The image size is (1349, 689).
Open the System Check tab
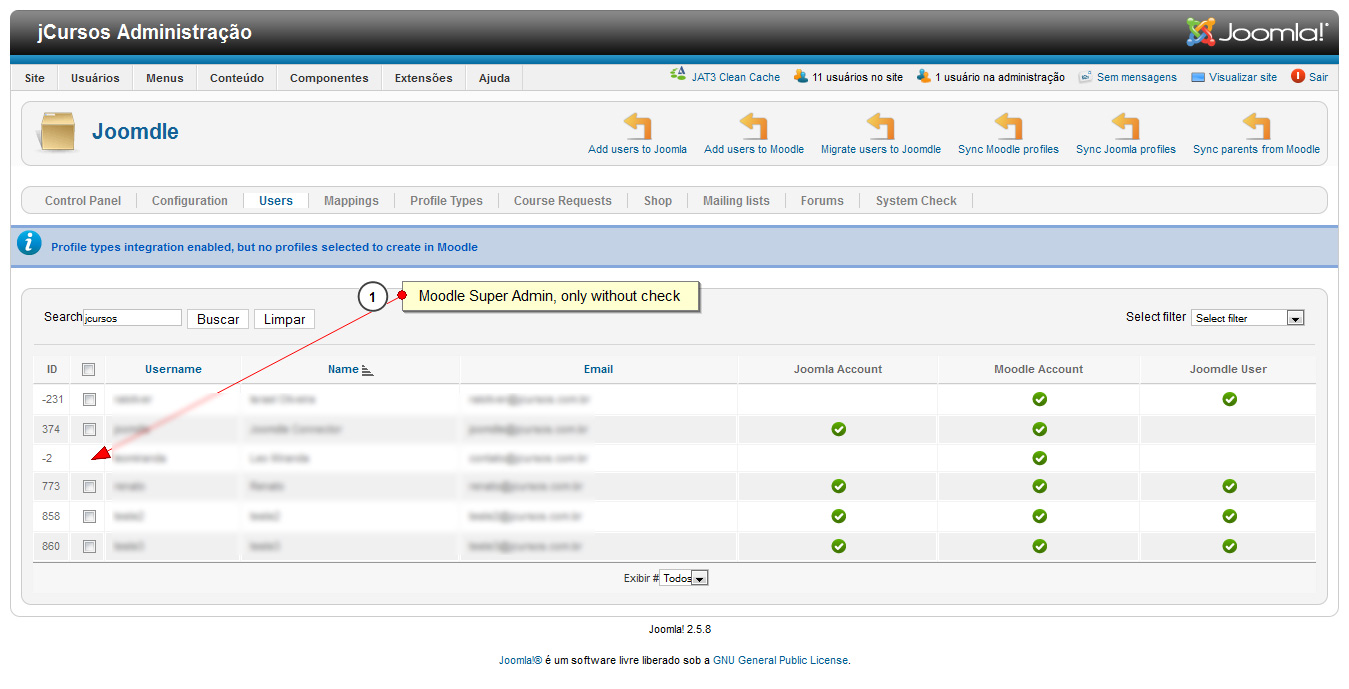916,201
